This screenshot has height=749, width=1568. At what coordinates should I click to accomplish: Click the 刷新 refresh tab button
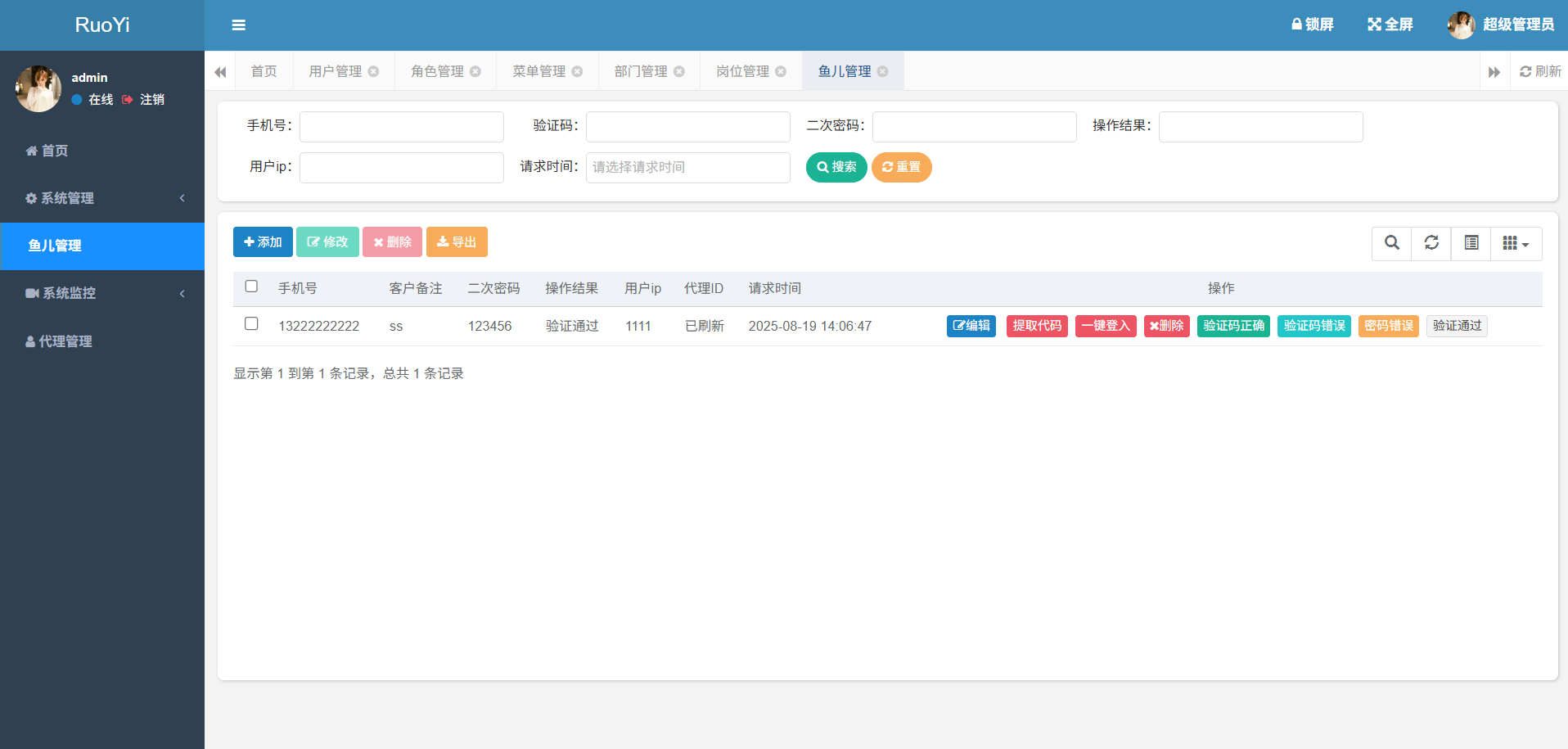1540,71
